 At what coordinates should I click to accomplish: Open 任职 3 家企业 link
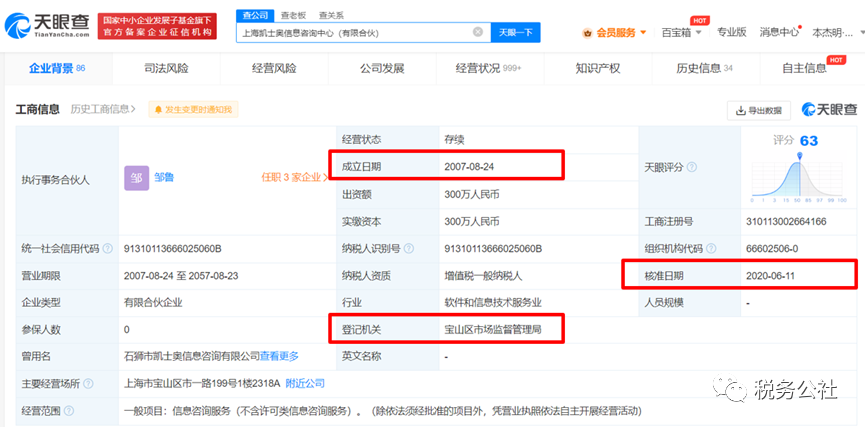click(293, 178)
